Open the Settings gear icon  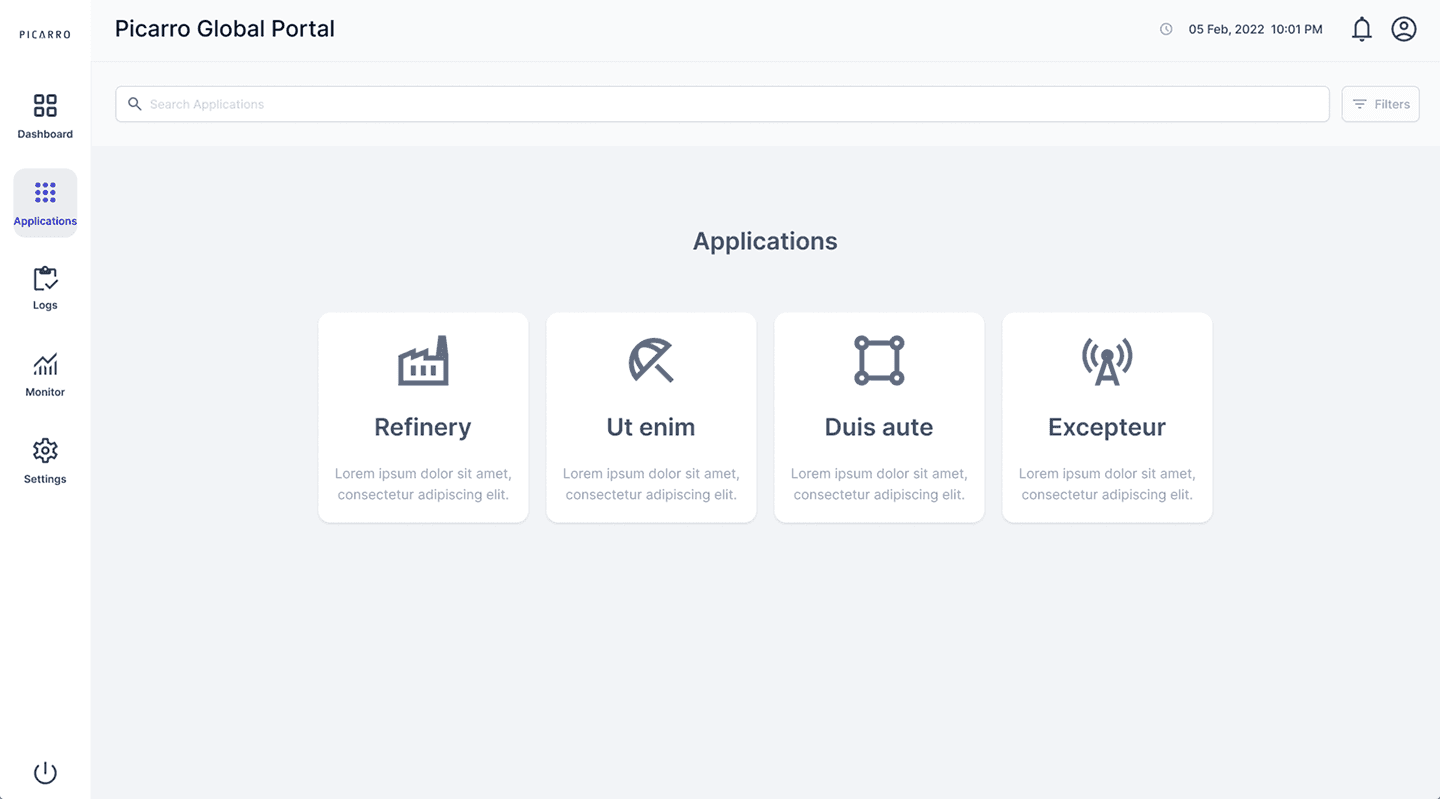point(45,450)
